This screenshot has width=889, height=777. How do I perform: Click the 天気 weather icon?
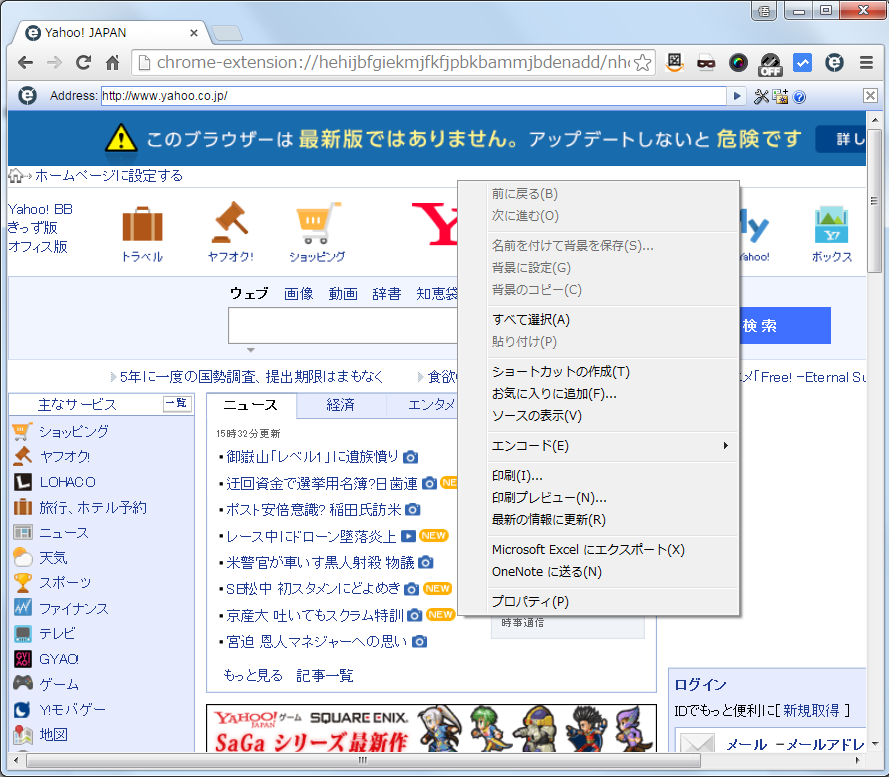[23, 558]
